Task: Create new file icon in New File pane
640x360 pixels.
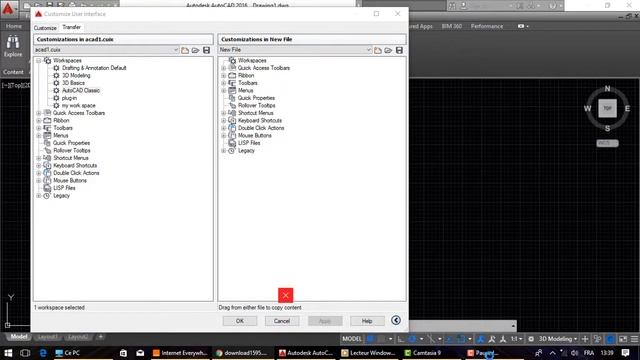Action: (x=378, y=50)
